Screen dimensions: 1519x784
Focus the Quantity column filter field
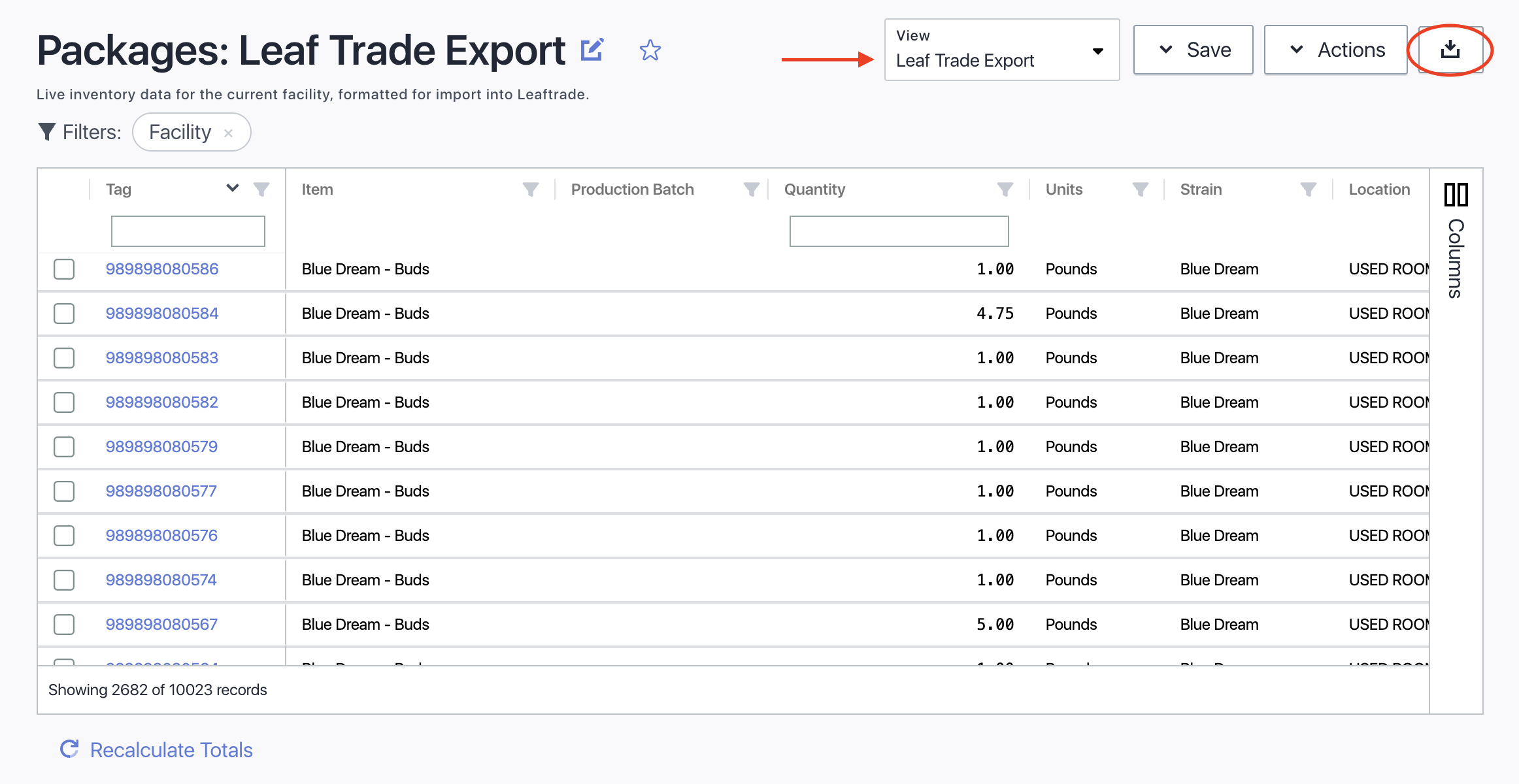coord(899,231)
